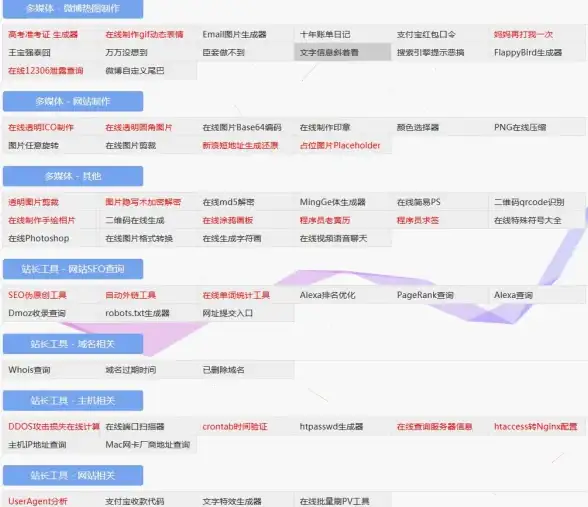The height and width of the screenshot is (507, 588).
Task: Open 图片任意旋转 link
Action: point(33,146)
